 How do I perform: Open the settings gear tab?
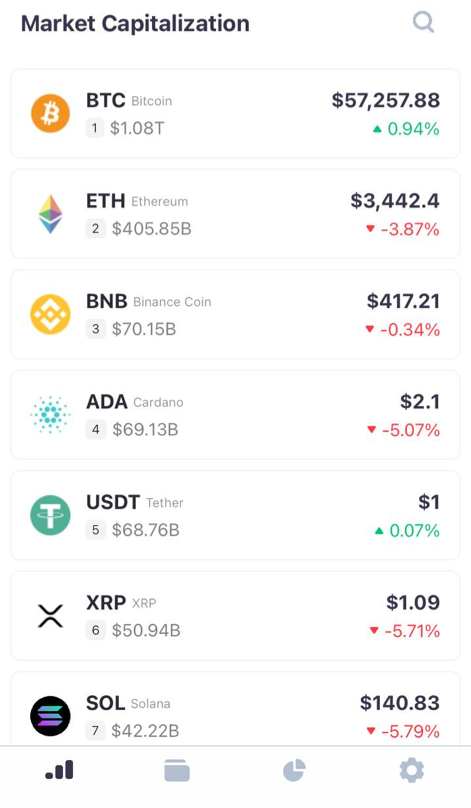(412, 771)
